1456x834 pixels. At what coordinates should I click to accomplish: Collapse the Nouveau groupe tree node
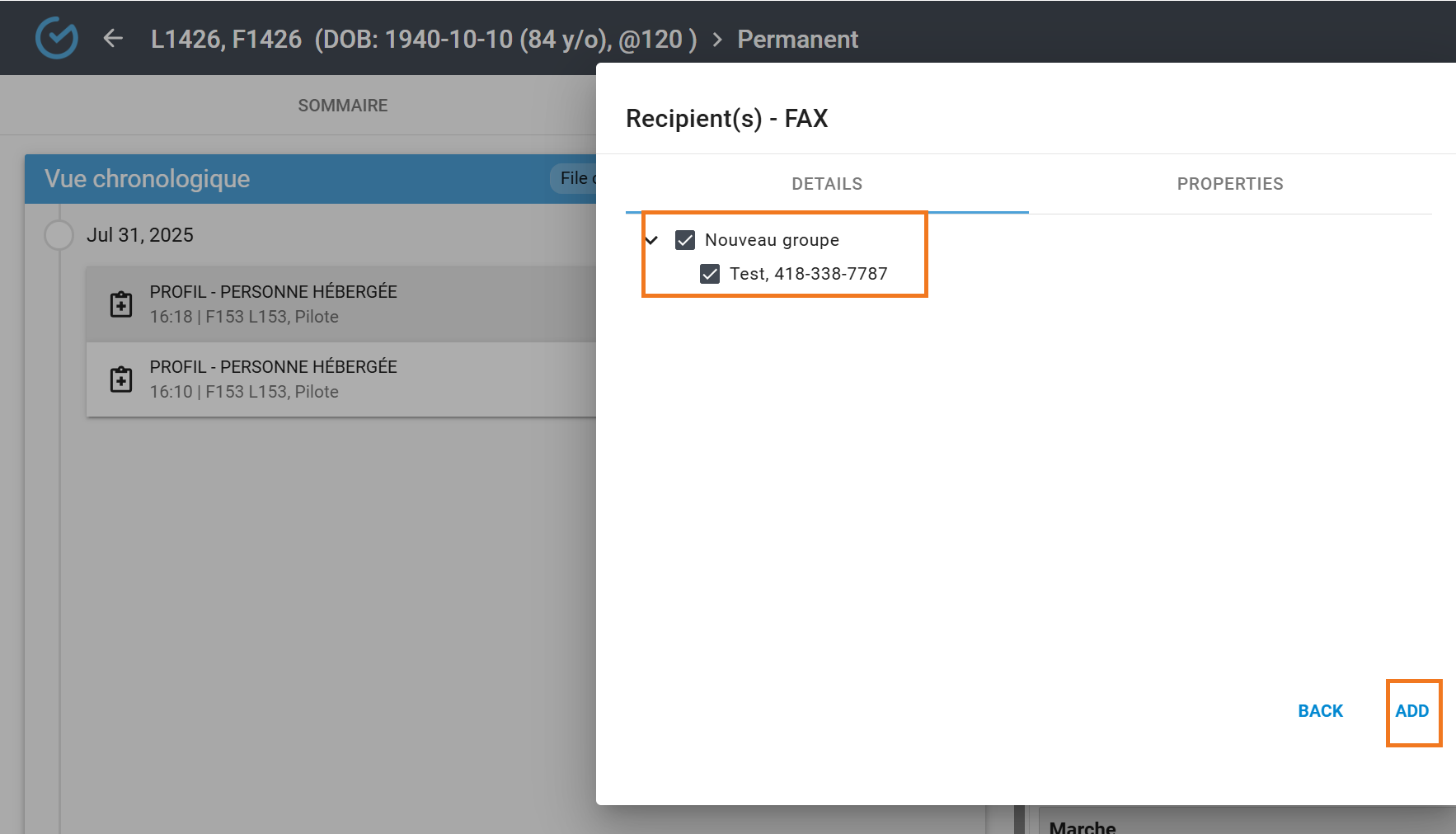click(x=652, y=240)
